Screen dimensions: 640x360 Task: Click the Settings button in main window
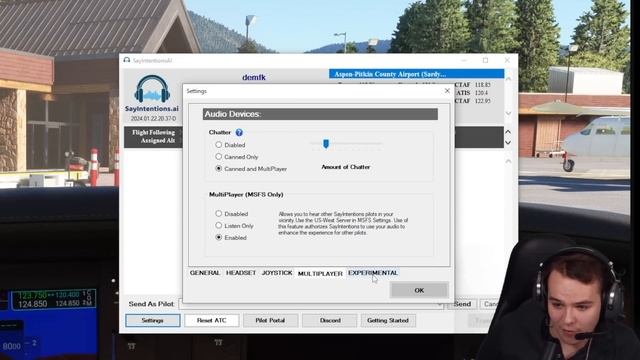coord(153,320)
